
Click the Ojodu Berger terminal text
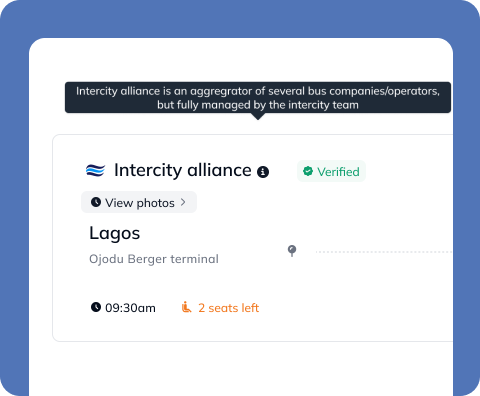[x=154, y=259]
